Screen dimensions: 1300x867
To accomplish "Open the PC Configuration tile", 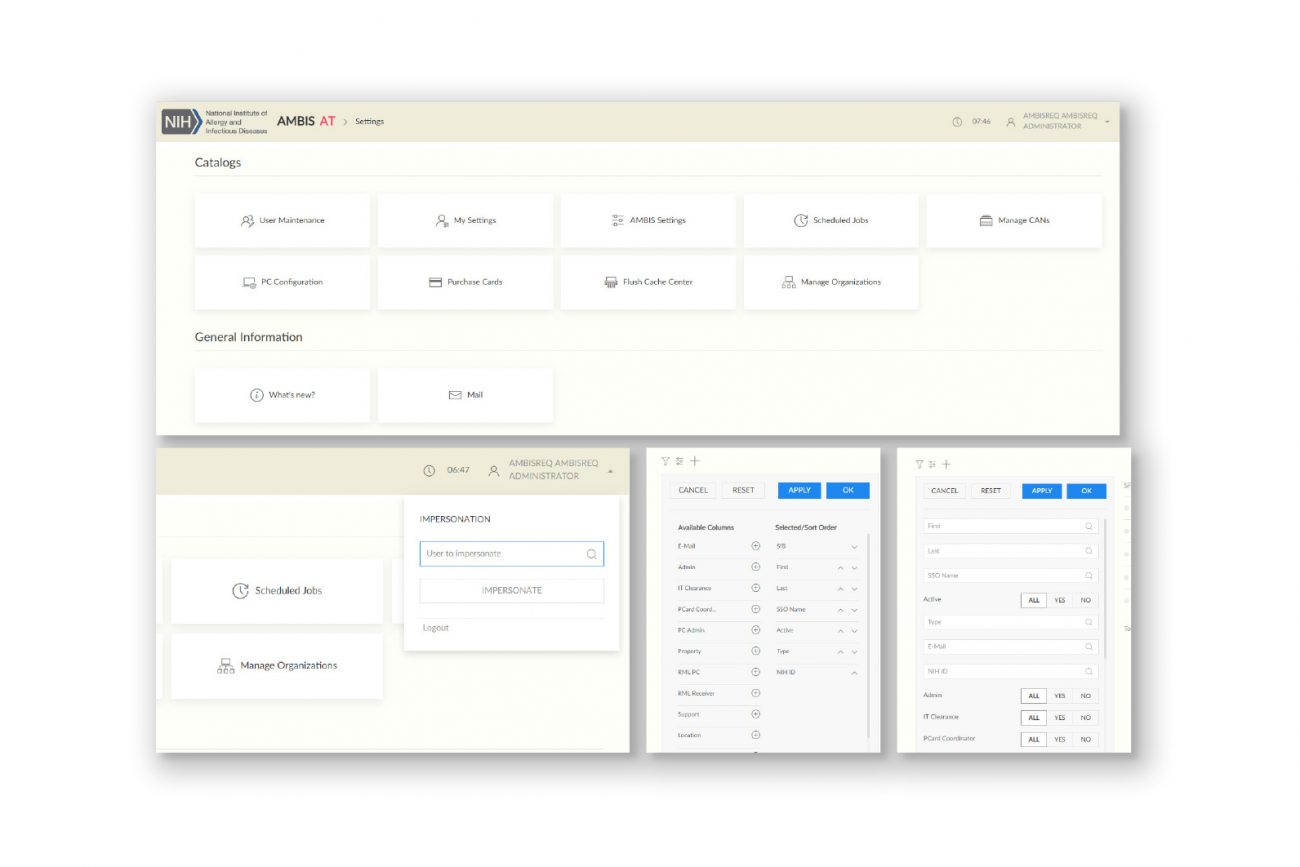I will coord(282,283).
